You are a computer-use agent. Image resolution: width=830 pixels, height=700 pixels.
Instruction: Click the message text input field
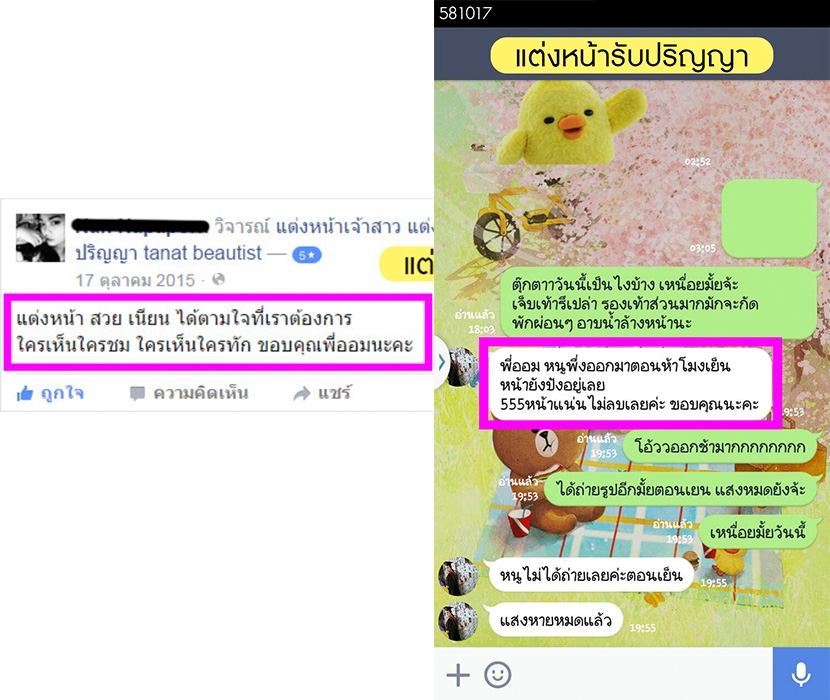(643, 674)
